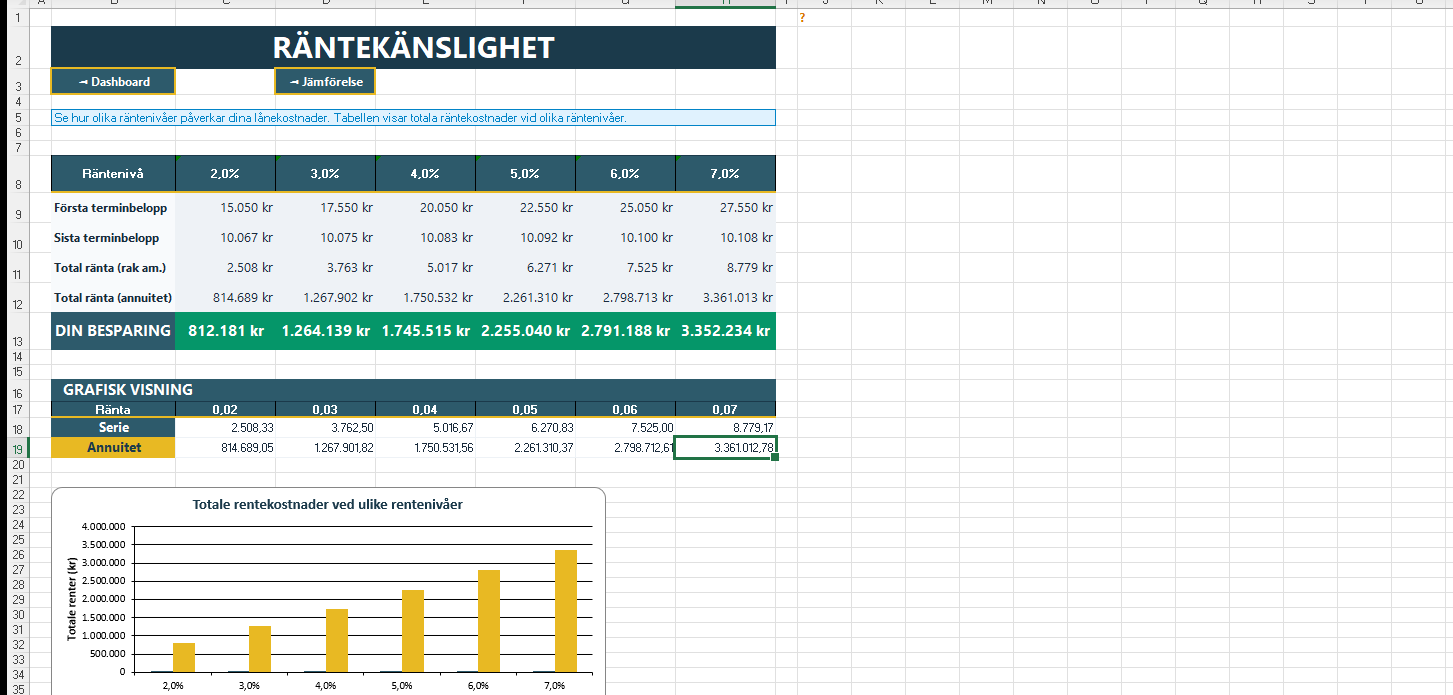The image size is (1453, 695).
Task: Click the green savings cell 1.745.515 kr
Action: click(x=426, y=331)
